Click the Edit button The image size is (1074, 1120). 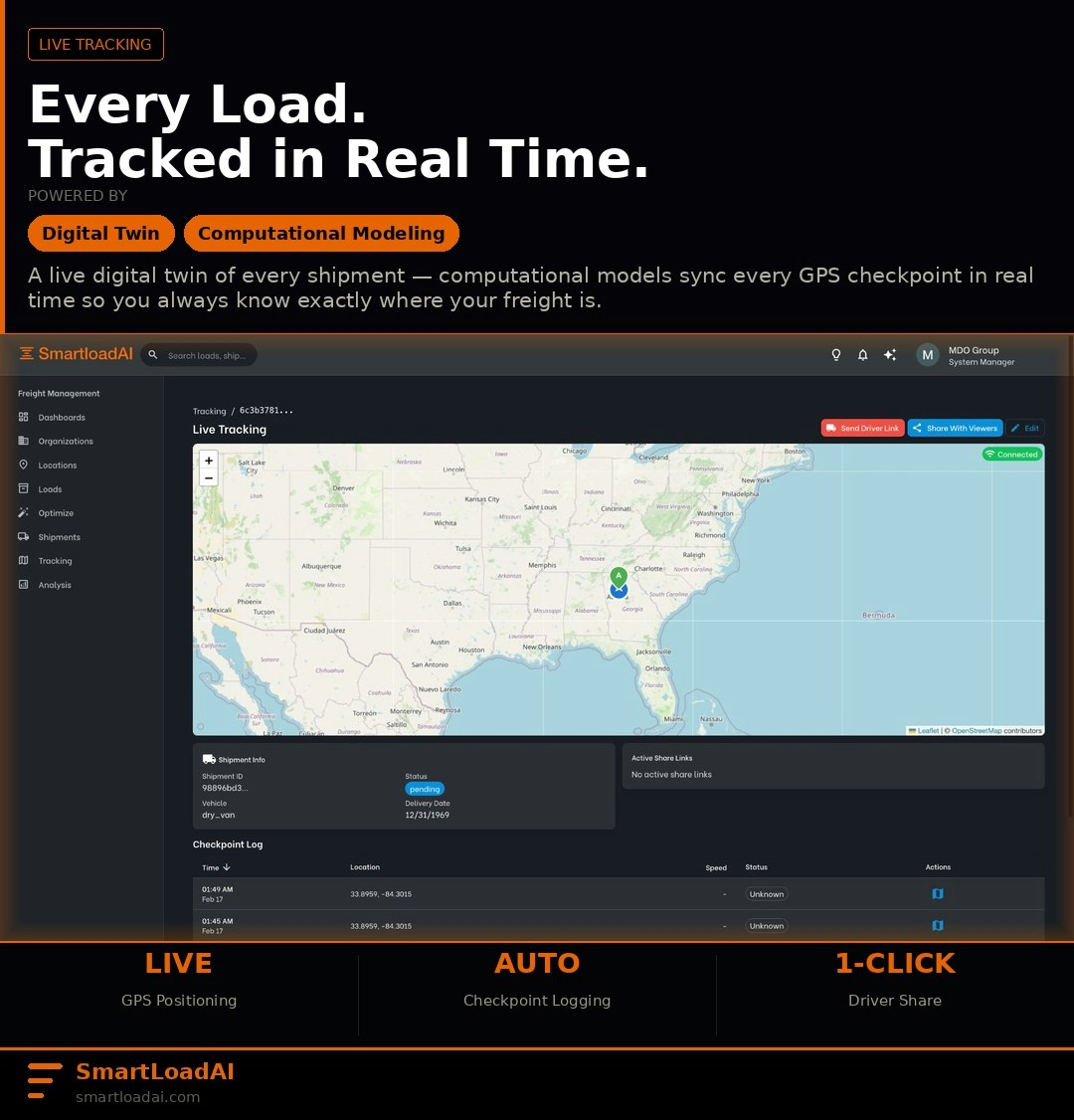[1024, 428]
